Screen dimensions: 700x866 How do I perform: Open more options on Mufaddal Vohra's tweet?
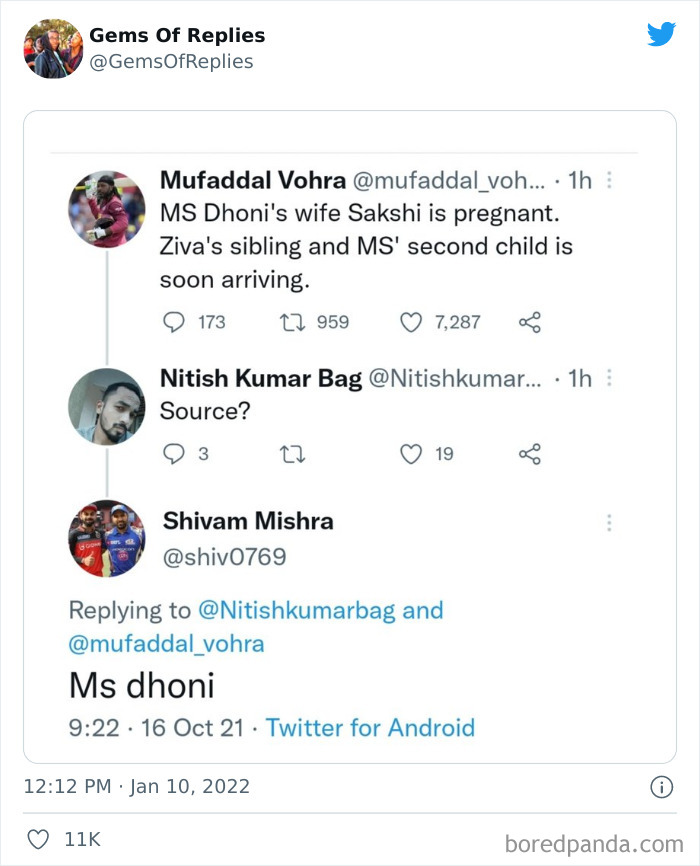click(x=609, y=180)
